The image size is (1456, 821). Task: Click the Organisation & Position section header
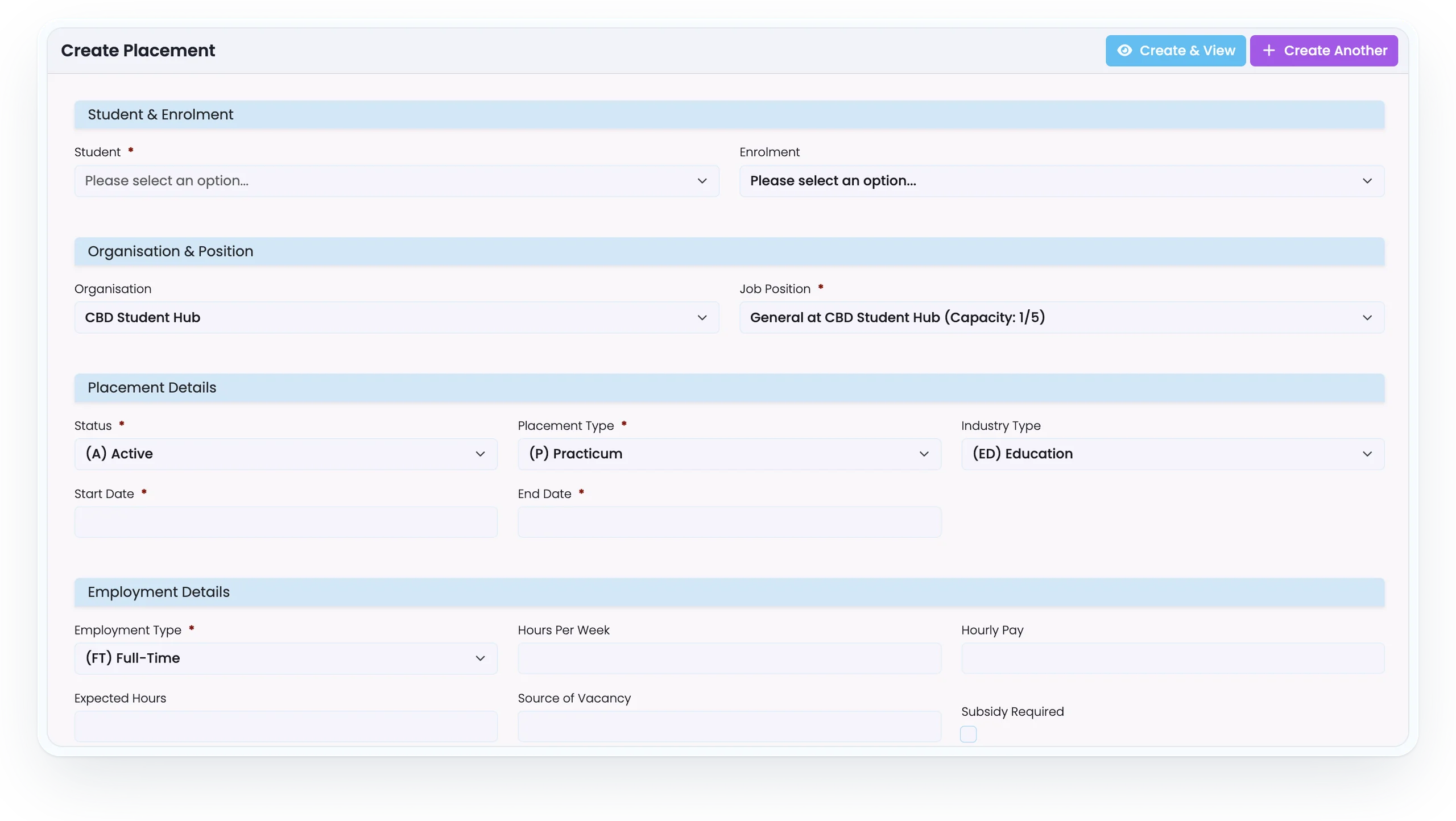[729, 251]
